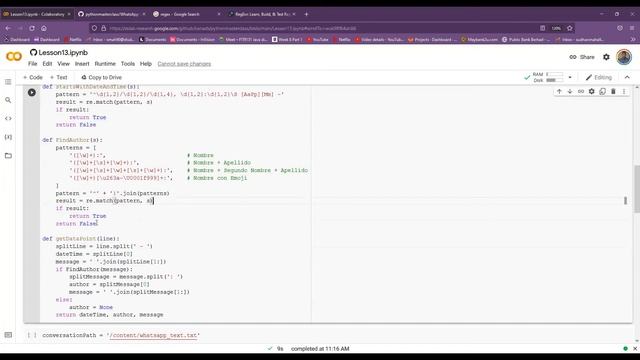This screenshot has height=360, width=640.
Task: Open the View menu
Action: point(63,64)
